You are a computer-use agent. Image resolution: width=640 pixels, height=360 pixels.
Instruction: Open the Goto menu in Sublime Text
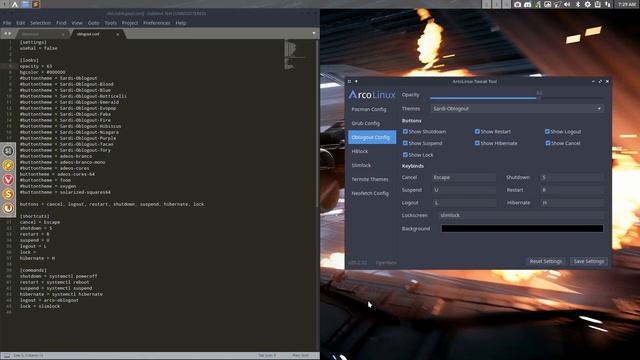(93, 23)
